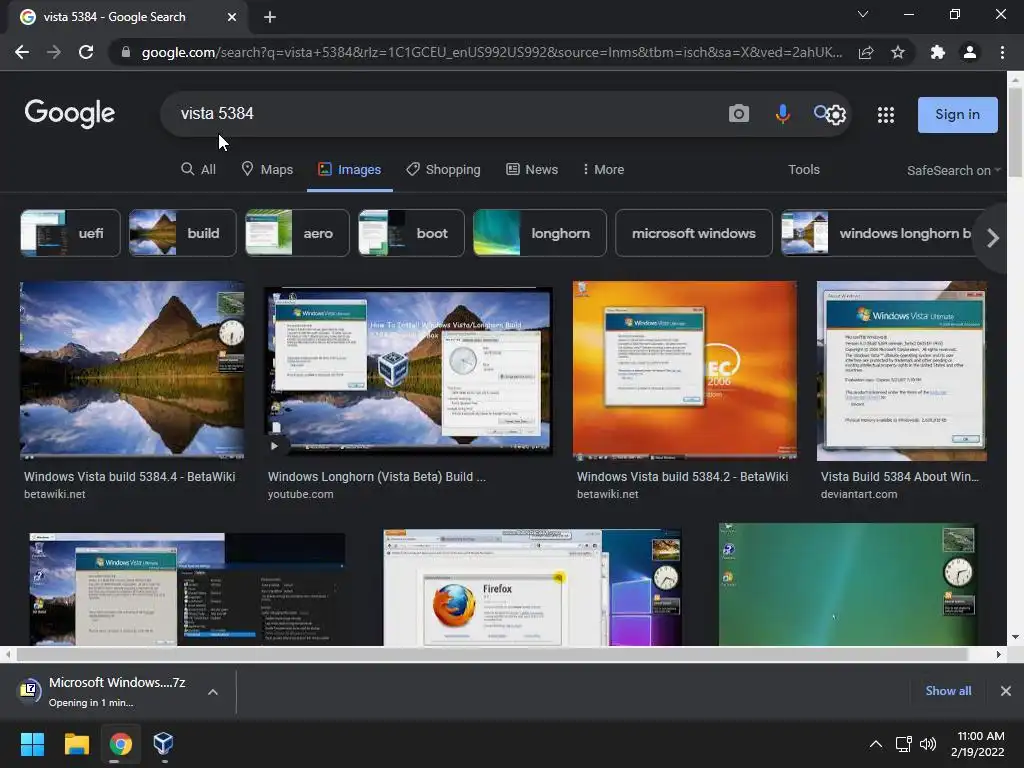Open Google quick settings gear icon
Viewport: 1024px width, 768px height.
click(x=836, y=115)
